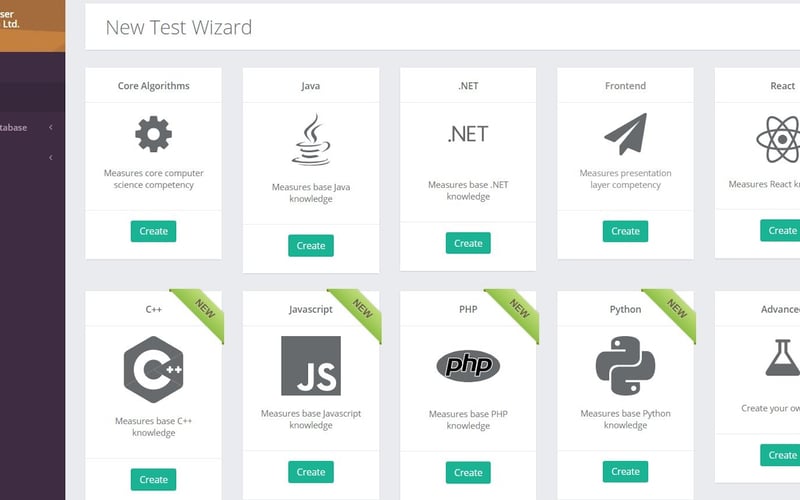Click the C++ card title
This screenshot has height=500, width=800.
tap(154, 309)
